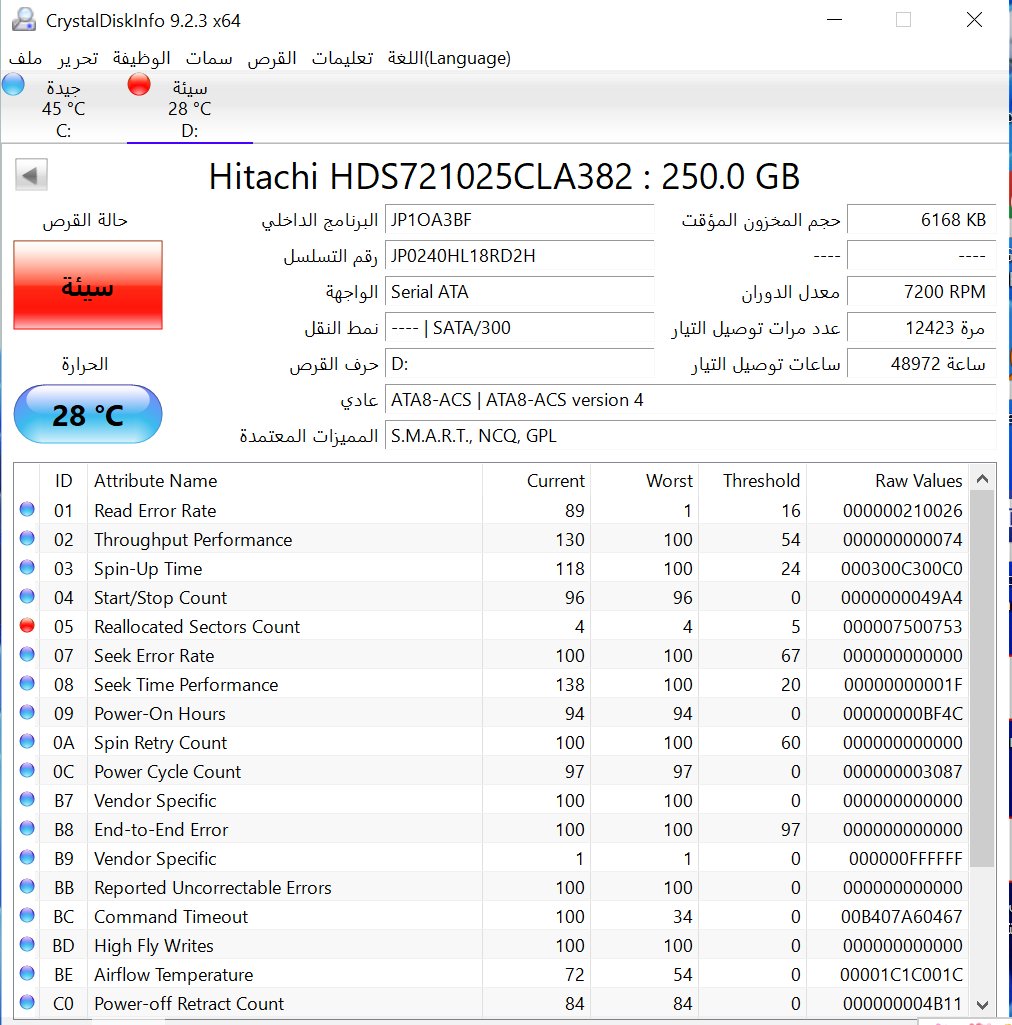The width and height of the screenshot is (1012, 1025).
Task: Click the red dot for Reallocated Sectors Count
Action: 27,626
